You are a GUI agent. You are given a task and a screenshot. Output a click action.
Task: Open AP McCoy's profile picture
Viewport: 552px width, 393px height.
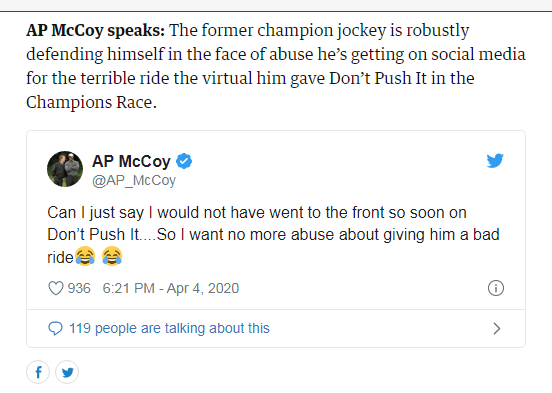[65, 169]
